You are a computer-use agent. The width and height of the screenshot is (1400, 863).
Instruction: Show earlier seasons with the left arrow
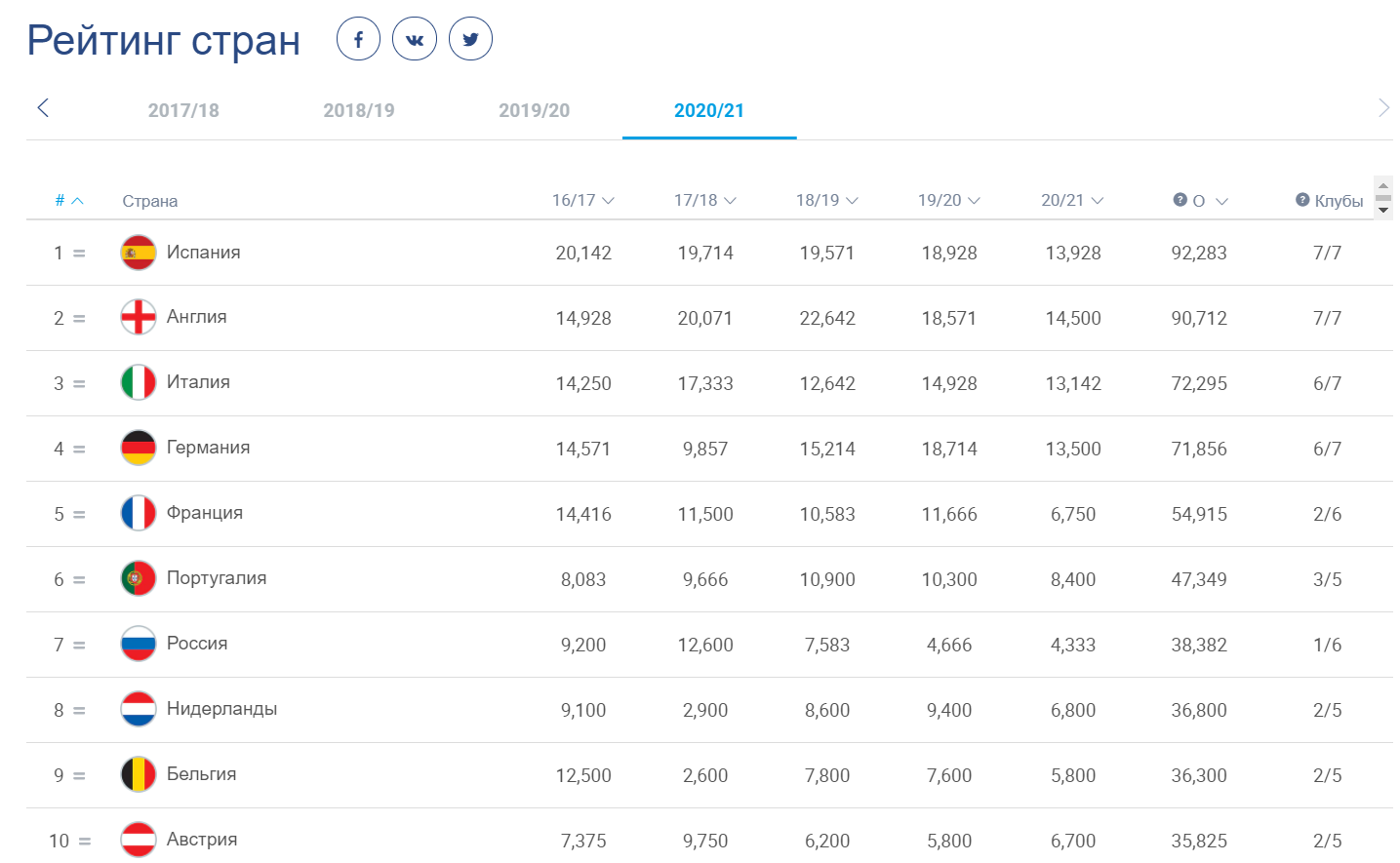[43, 108]
